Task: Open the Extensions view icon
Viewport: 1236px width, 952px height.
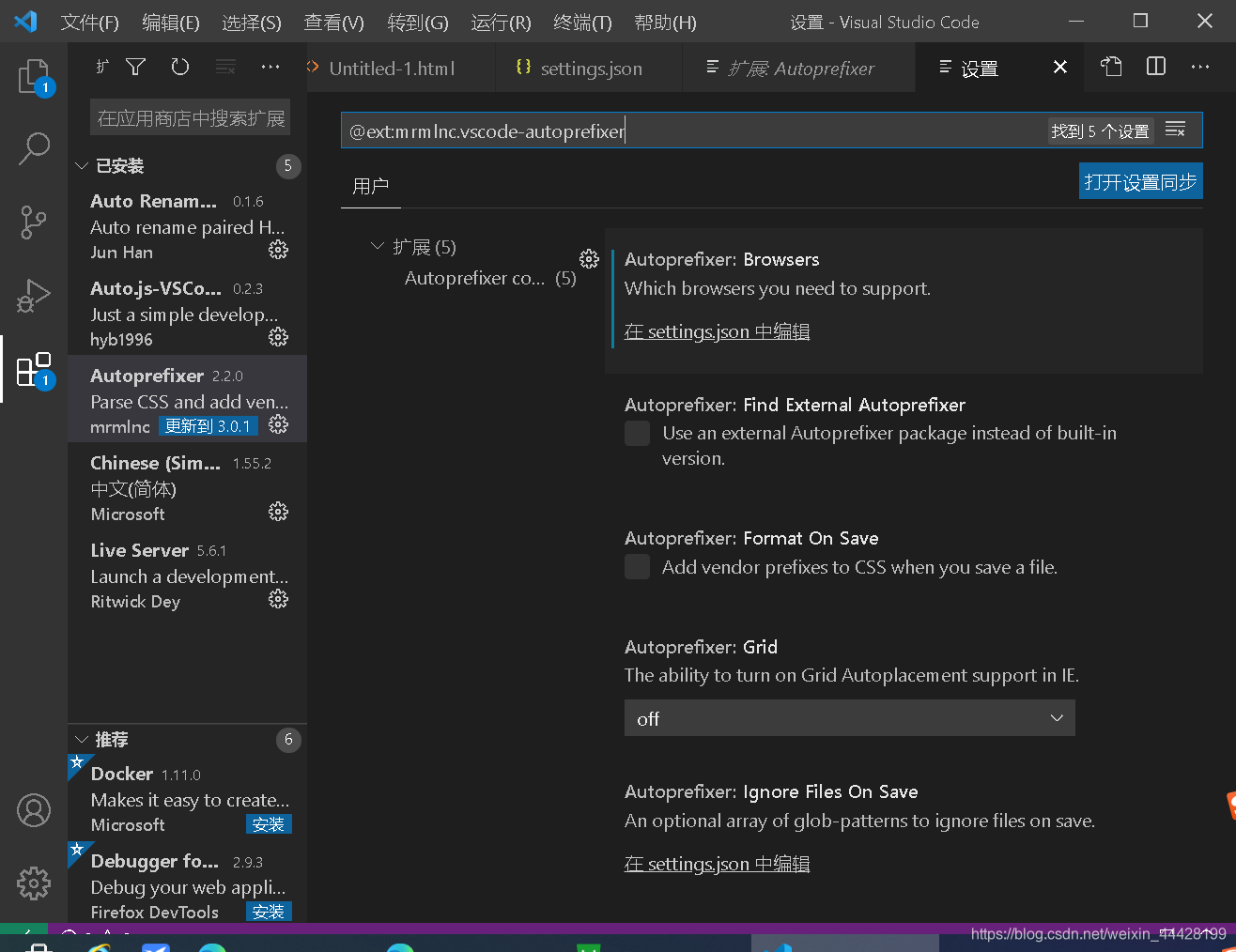Action: click(x=34, y=369)
